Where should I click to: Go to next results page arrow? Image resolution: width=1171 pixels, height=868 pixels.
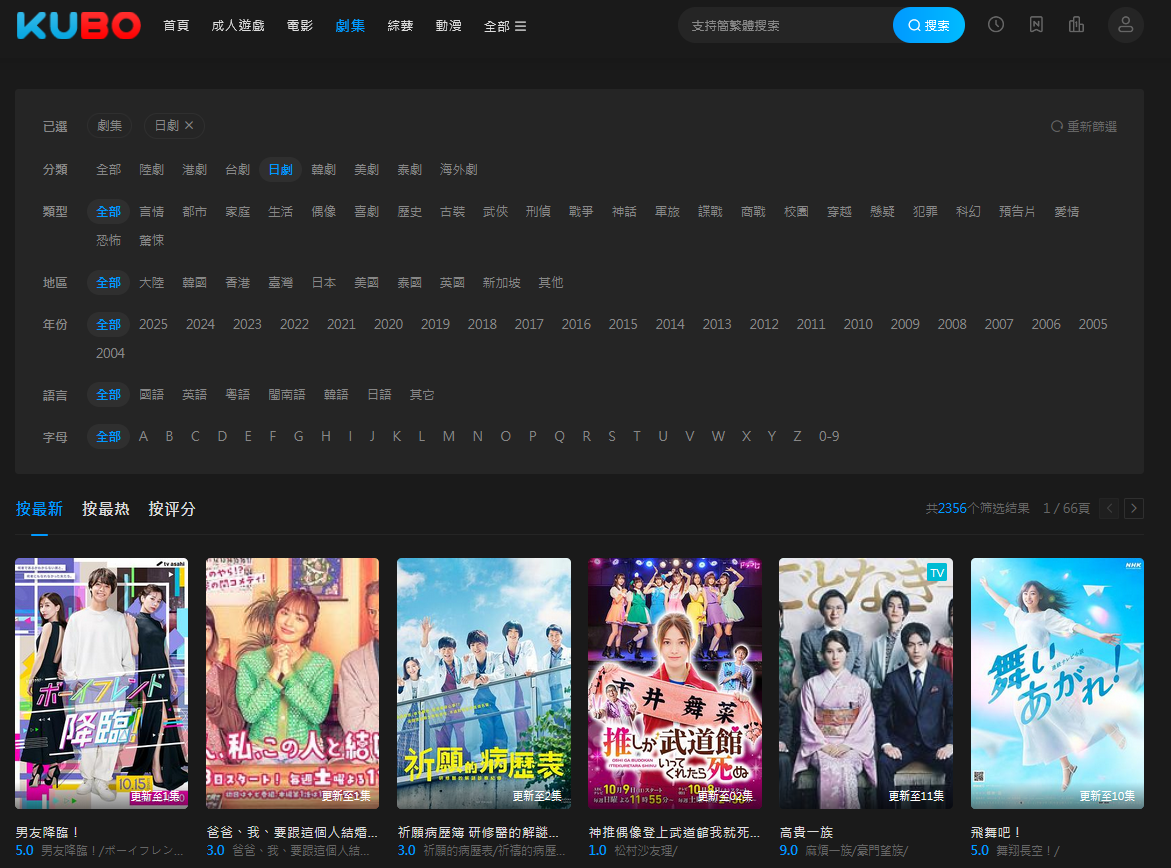[1133, 508]
